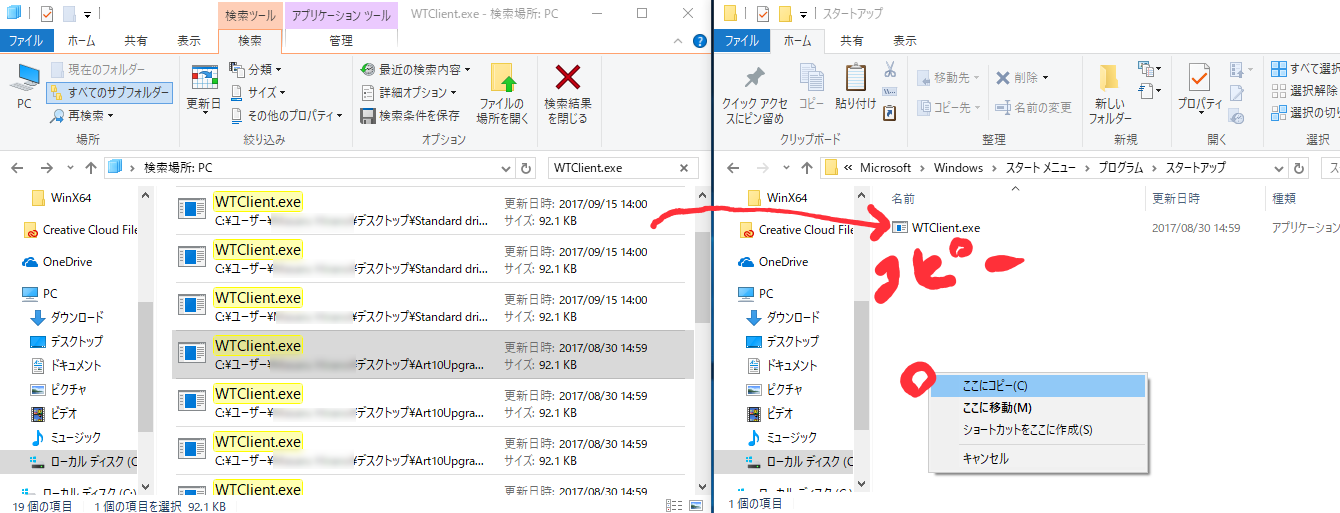Viewport: 1340px width, 513px height.
Task: Click 新しいフォルダー icon
Action: pos(1109,93)
